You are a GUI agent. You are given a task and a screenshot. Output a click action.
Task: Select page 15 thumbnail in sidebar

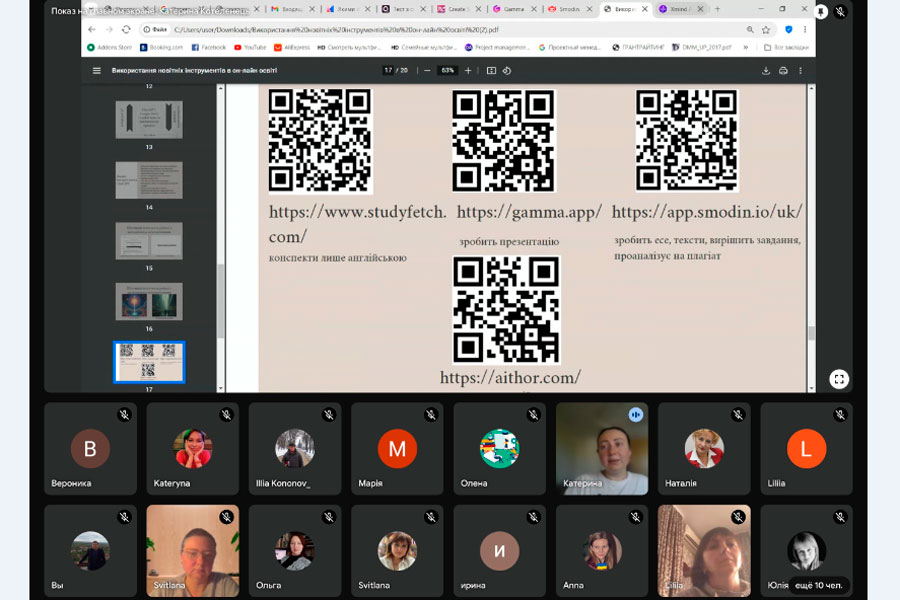(149, 241)
